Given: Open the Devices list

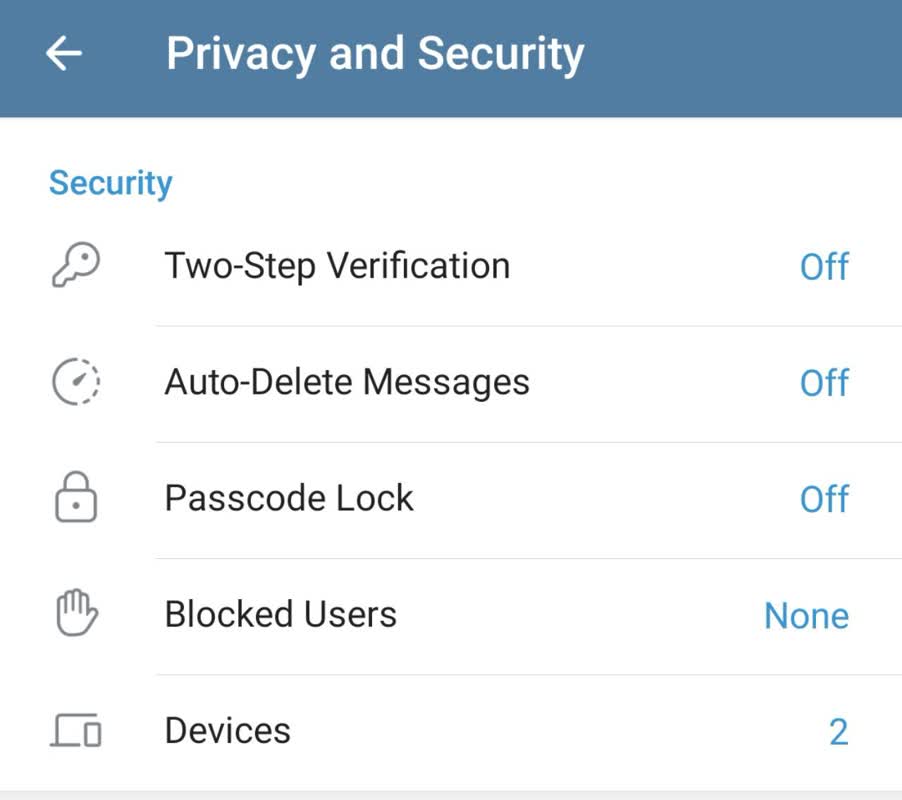Looking at the screenshot, I should [228, 731].
